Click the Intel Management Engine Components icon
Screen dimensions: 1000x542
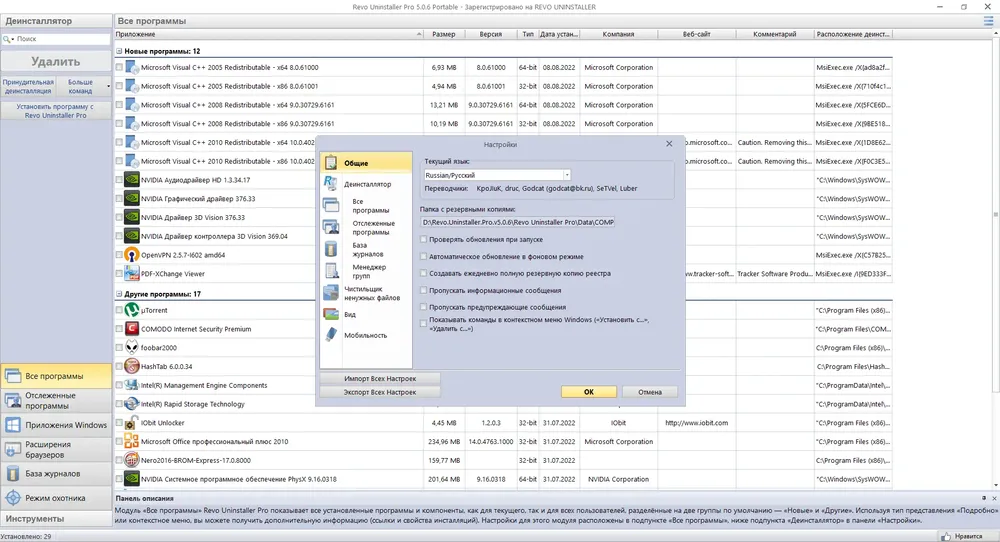132,385
